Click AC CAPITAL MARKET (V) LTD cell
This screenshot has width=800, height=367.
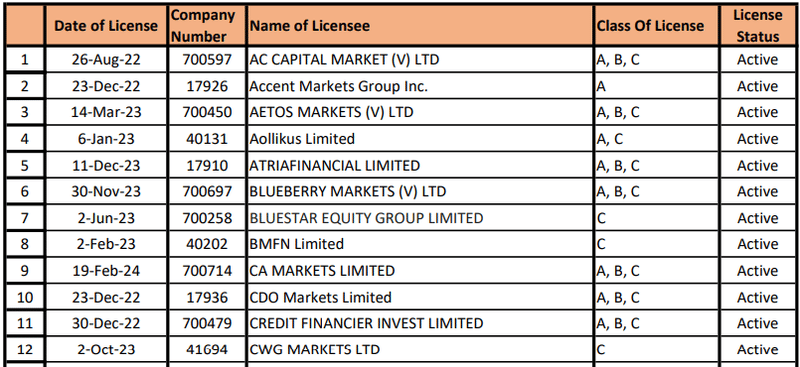click(x=420, y=60)
